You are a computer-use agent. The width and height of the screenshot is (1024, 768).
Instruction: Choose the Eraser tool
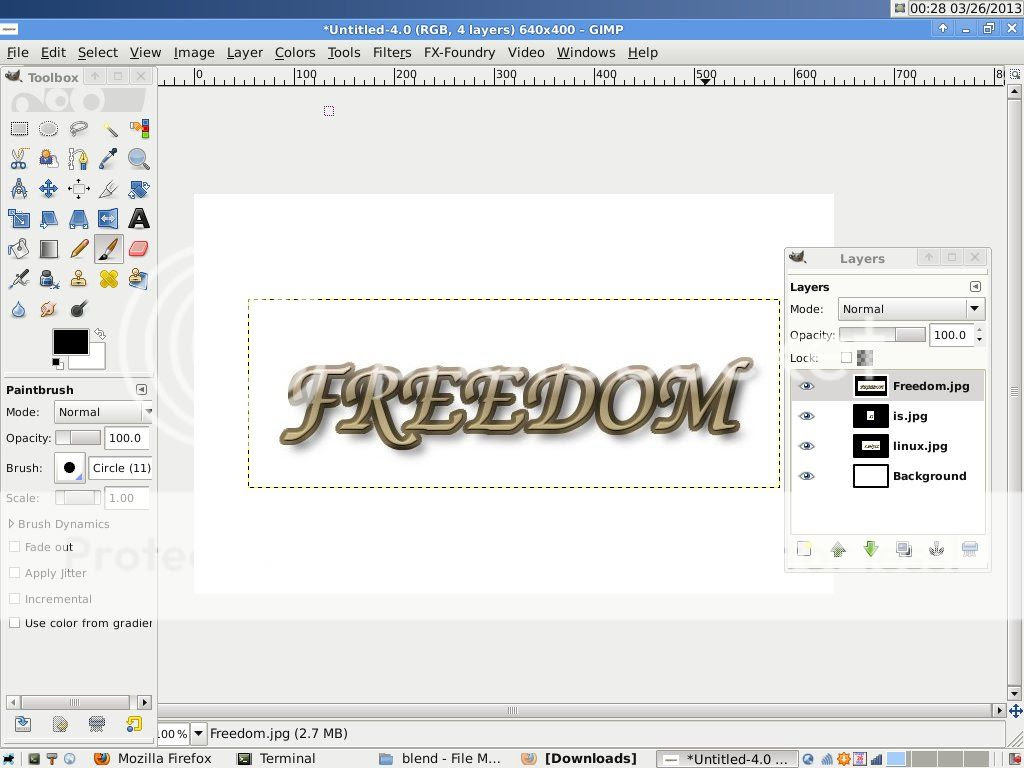pyautogui.click(x=139, y=249)
